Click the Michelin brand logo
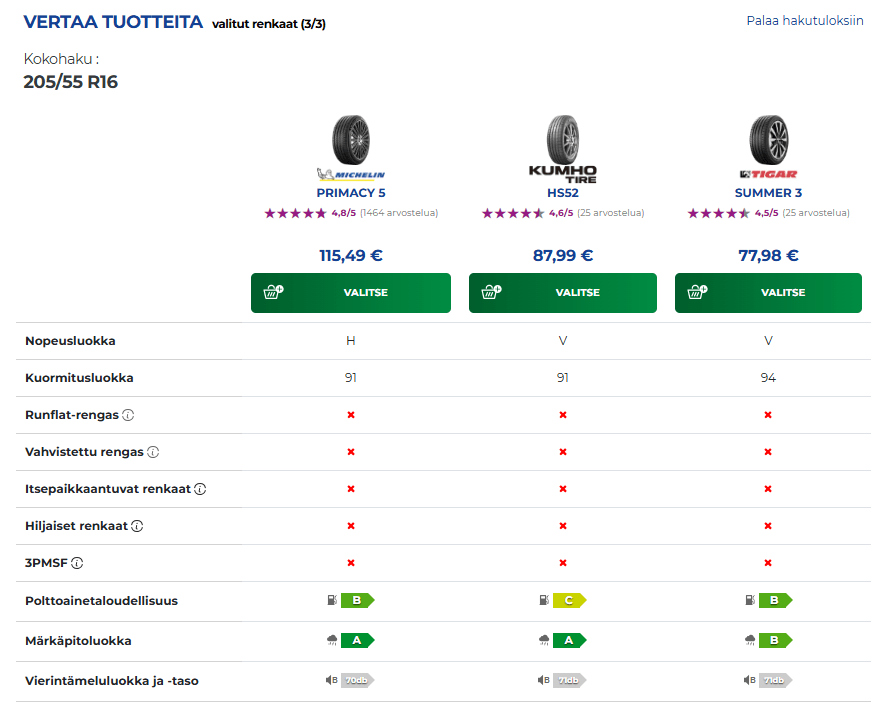The image size is (883, 712). [351, 174]
